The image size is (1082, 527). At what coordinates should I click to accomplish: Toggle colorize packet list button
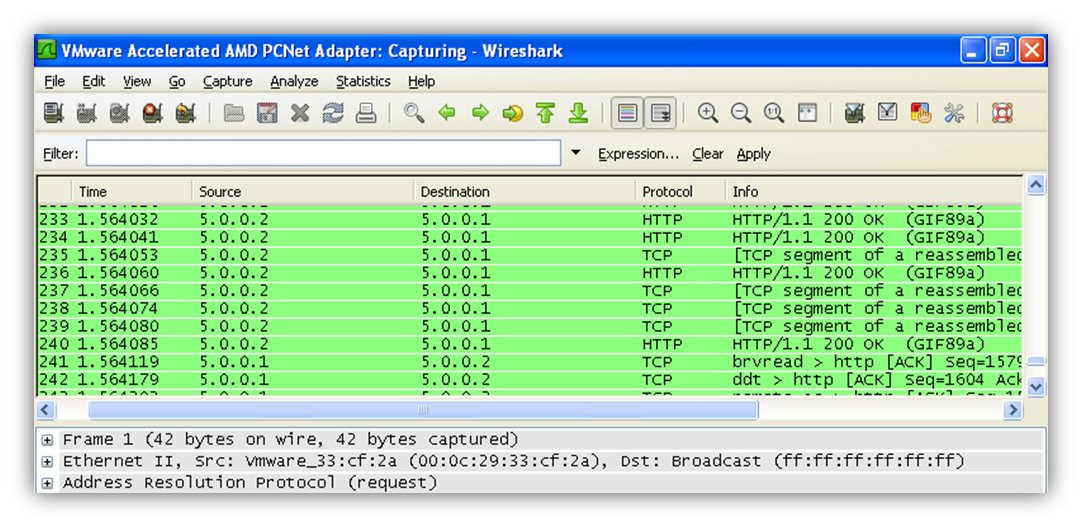(627, 112)
